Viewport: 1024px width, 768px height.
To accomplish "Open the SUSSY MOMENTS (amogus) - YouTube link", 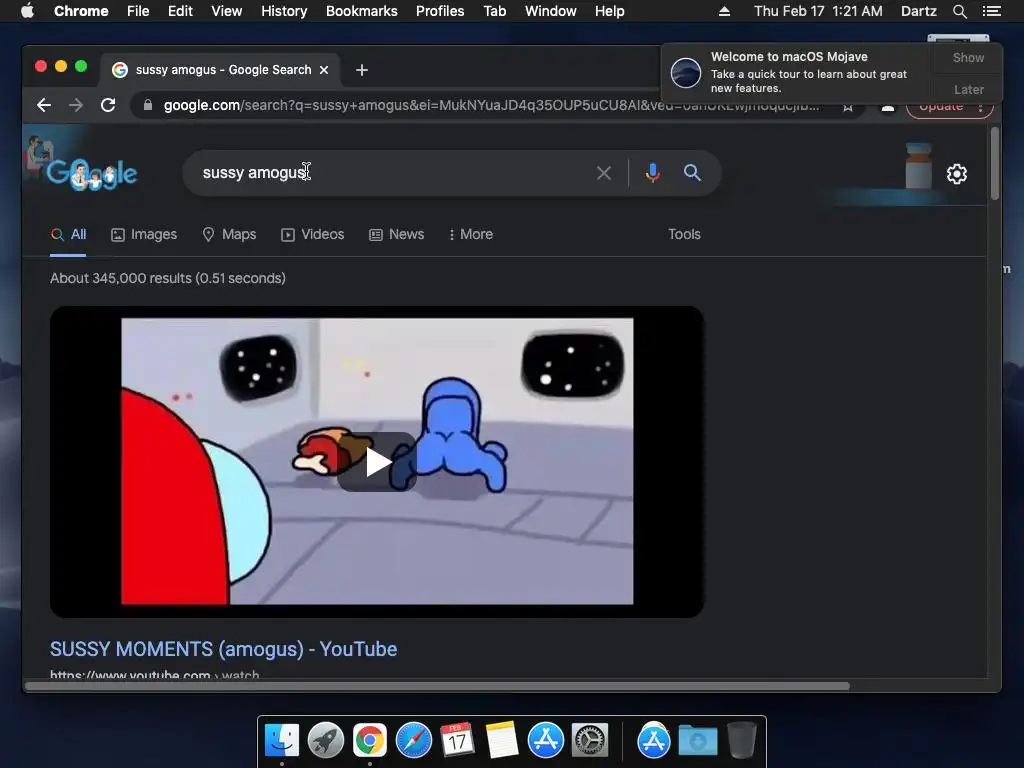I will 223,649.
